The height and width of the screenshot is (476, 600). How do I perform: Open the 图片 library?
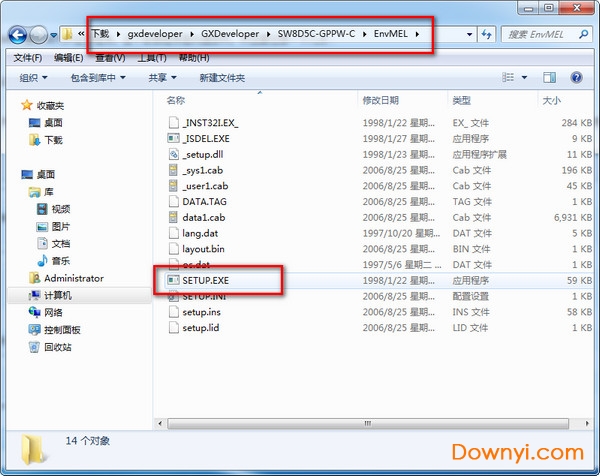pos(61,227)
